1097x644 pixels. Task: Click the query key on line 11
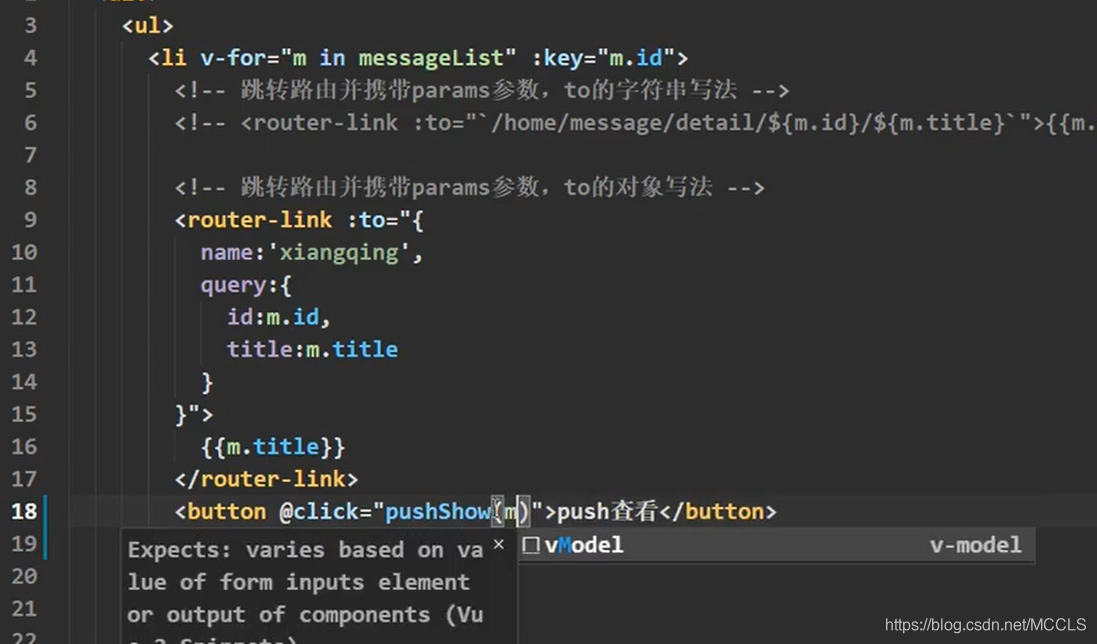pyautogui.click(x=234, y=285)
